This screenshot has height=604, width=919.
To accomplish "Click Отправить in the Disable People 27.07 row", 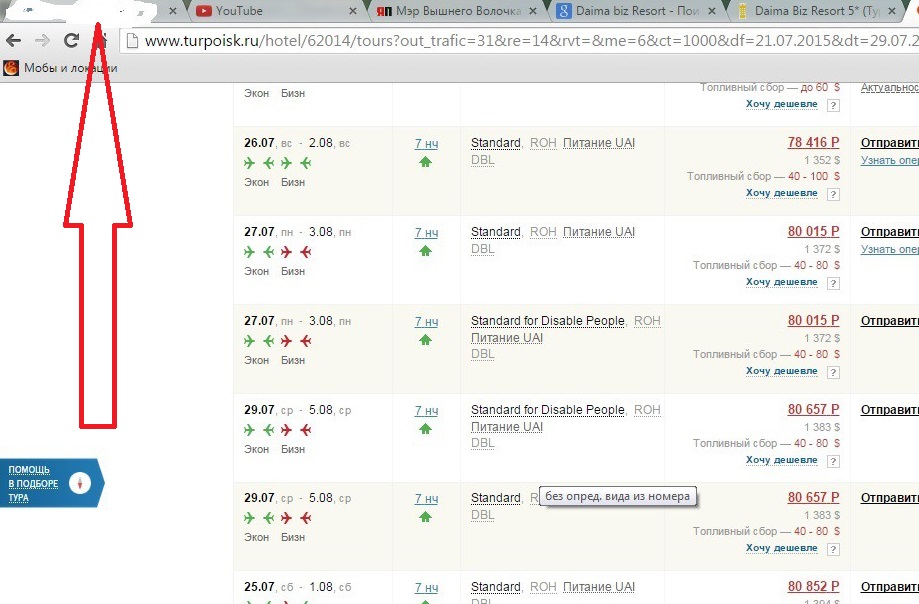I will click(890, 320).
